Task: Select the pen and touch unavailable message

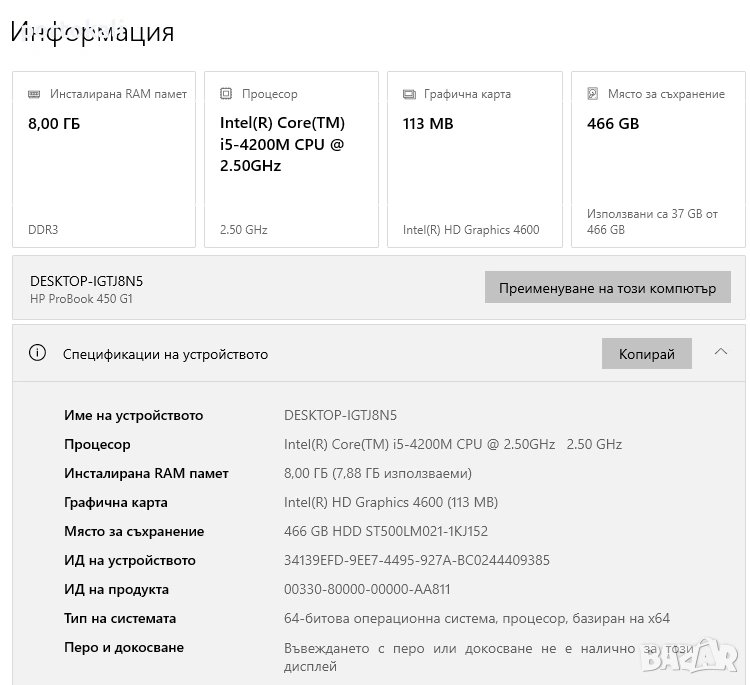Action: (489, 657)
